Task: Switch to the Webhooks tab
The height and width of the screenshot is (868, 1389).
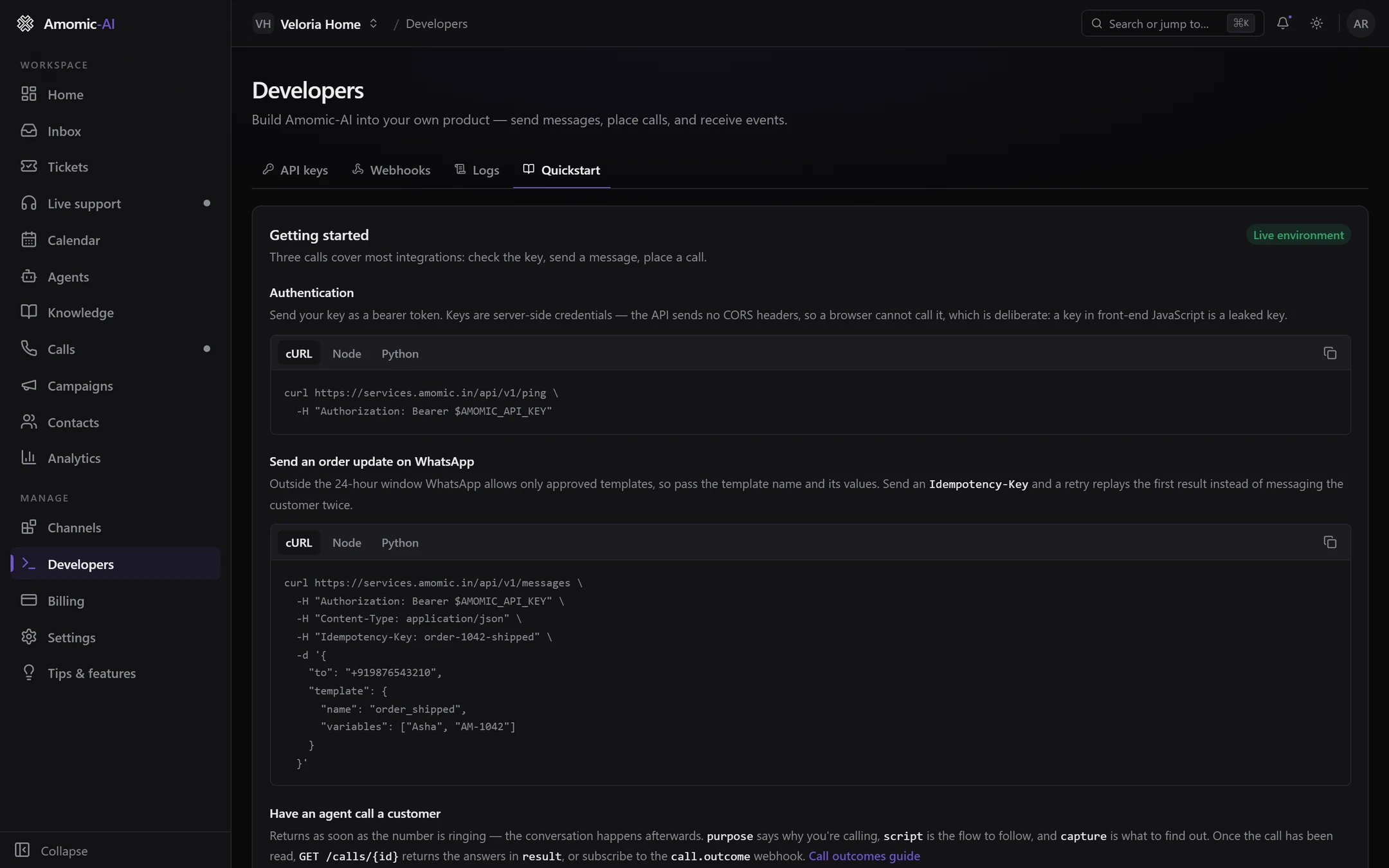Action: pos(391,170)
